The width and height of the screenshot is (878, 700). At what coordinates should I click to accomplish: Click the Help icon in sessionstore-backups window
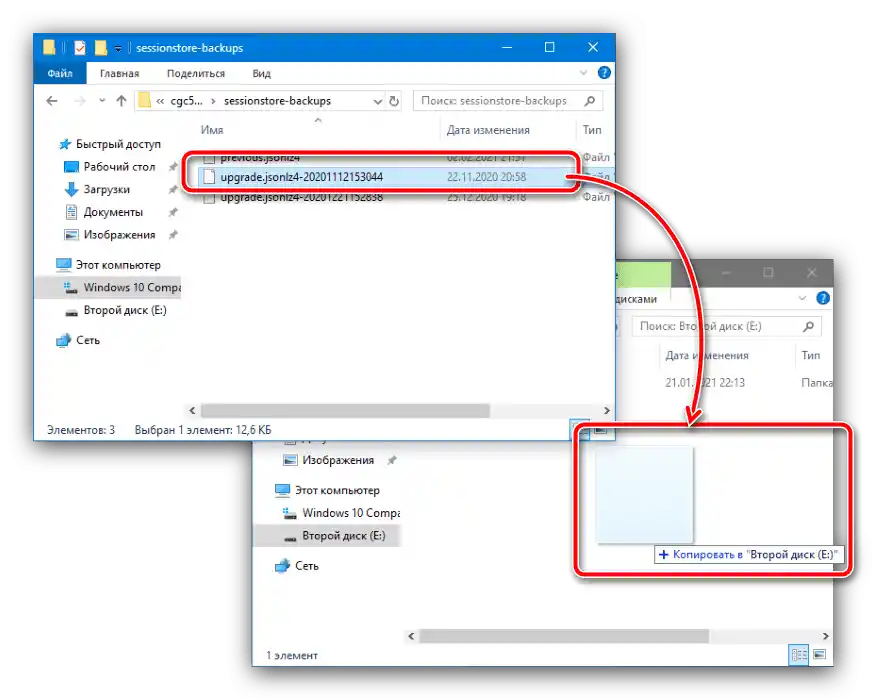coord(604,73)
